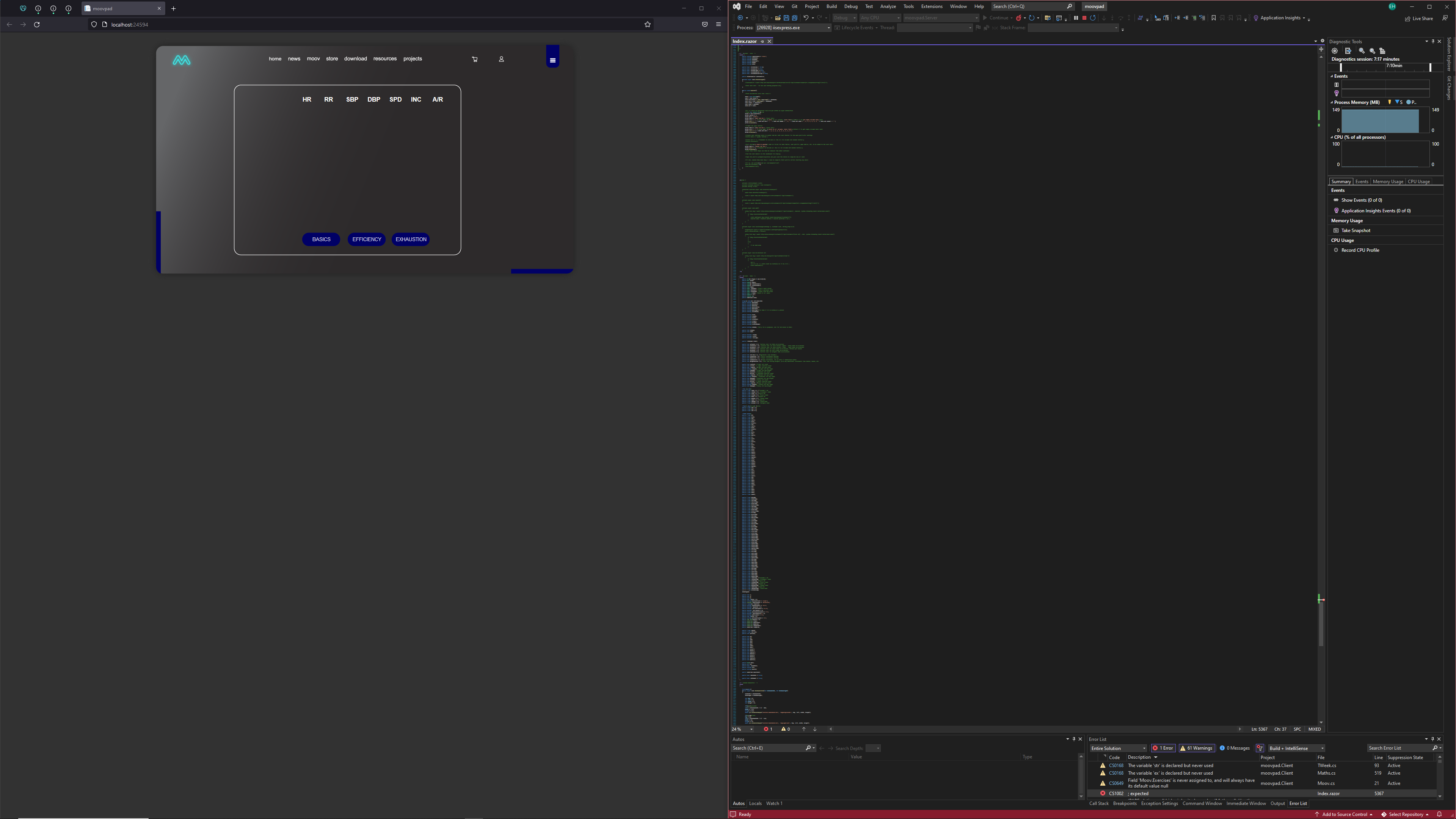
Task: Click Select Repository in the status bar
Action: click(1405, 814)
